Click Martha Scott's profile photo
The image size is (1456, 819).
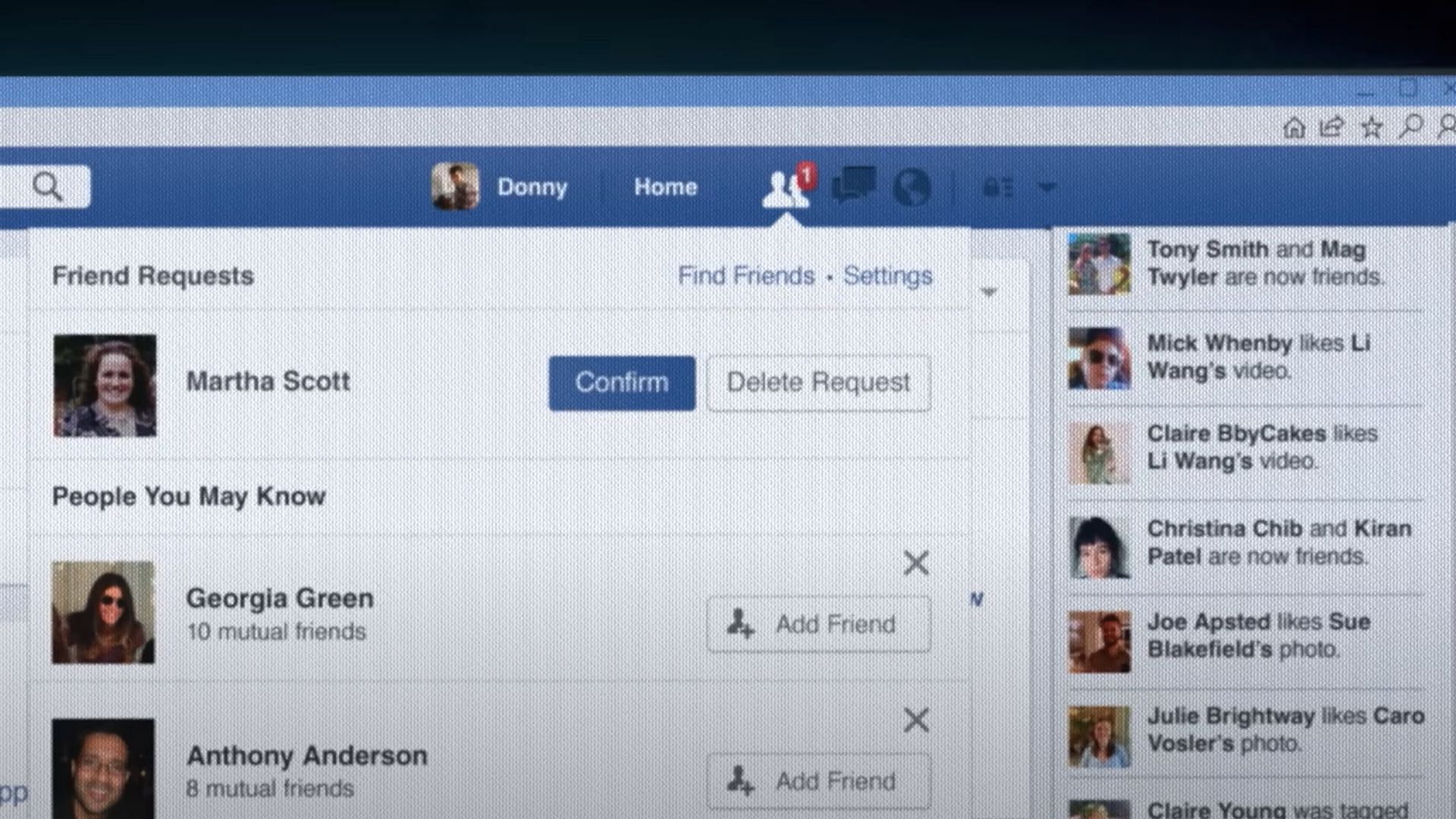coord(105,385)
